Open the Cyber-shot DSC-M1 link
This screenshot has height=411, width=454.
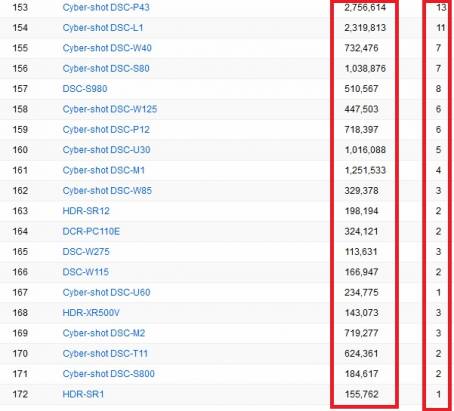[104, 170]
